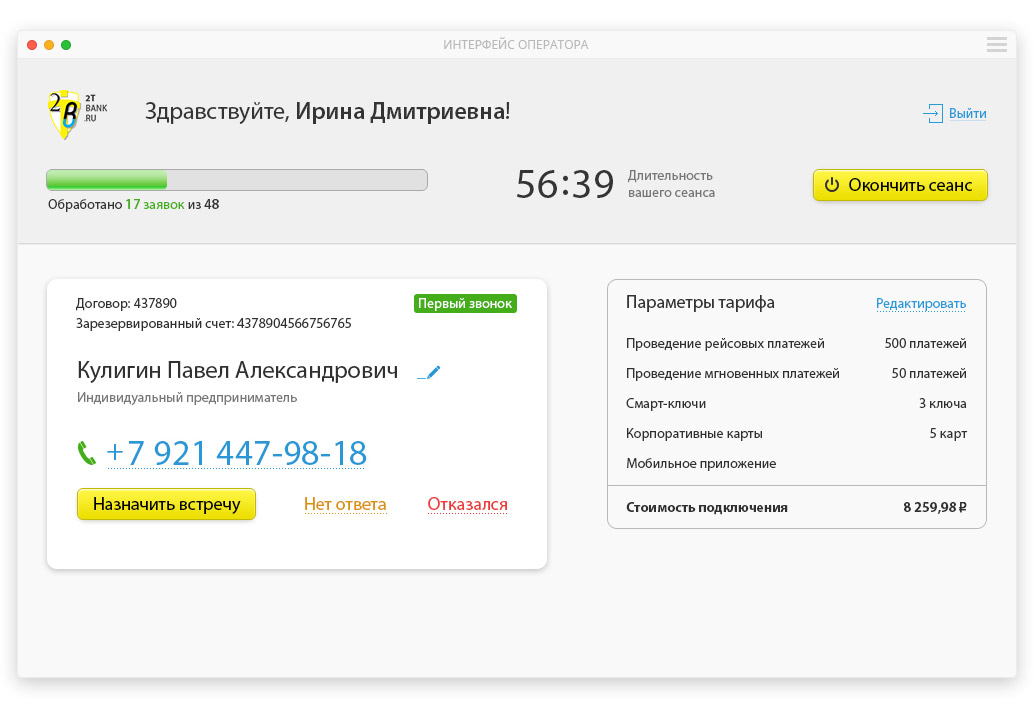Click the 2T Bank shield logo

click(x=65, y=113)
